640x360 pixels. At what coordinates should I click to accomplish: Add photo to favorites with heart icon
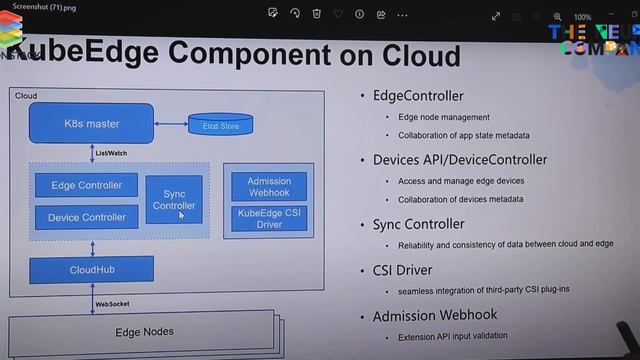pyautogui.click(x=338, y=14)
